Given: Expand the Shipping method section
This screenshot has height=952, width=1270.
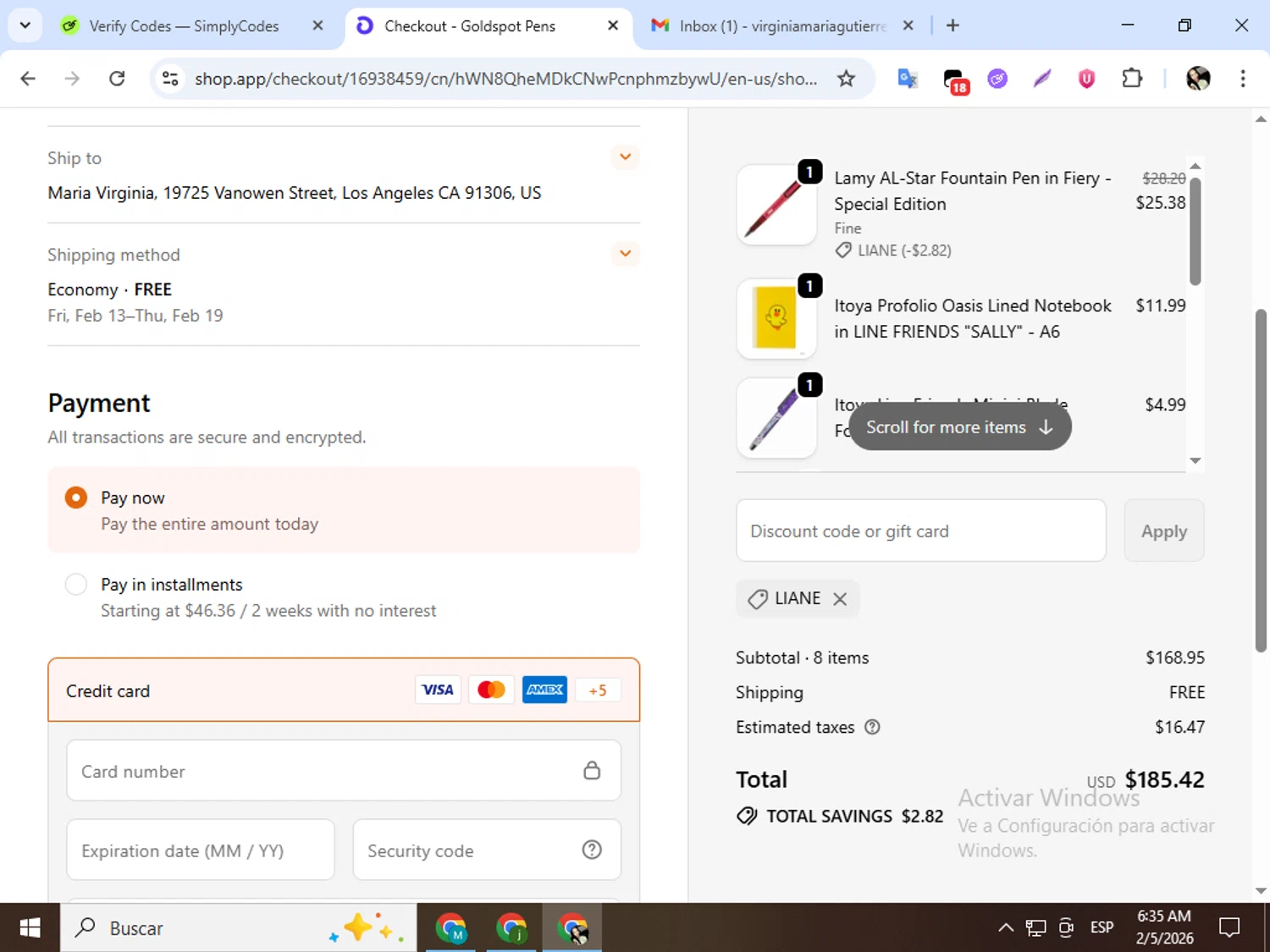Looking at the screenshot, I should 625,253.
